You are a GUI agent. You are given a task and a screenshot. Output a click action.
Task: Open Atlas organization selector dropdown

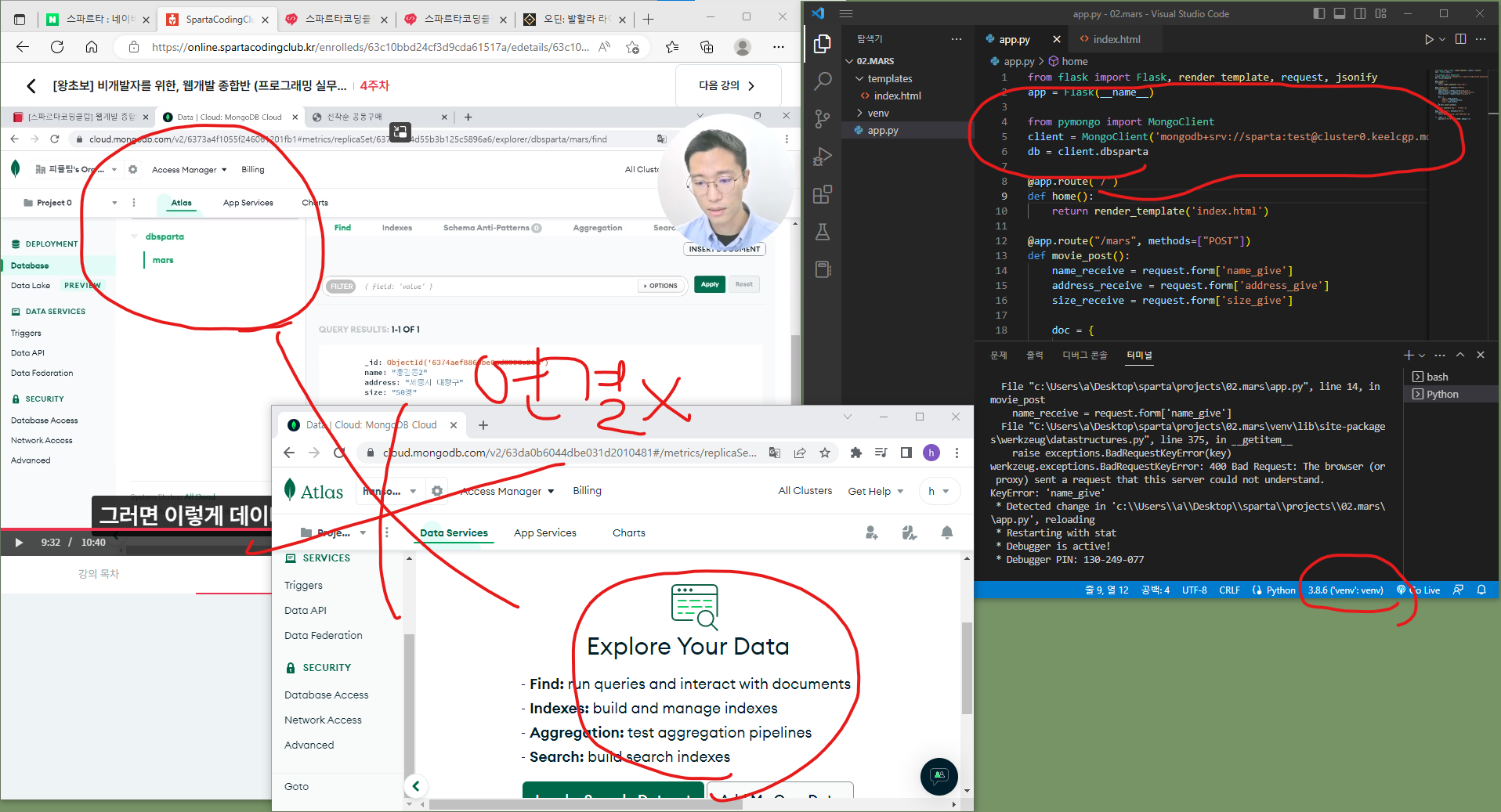[389, 491]
